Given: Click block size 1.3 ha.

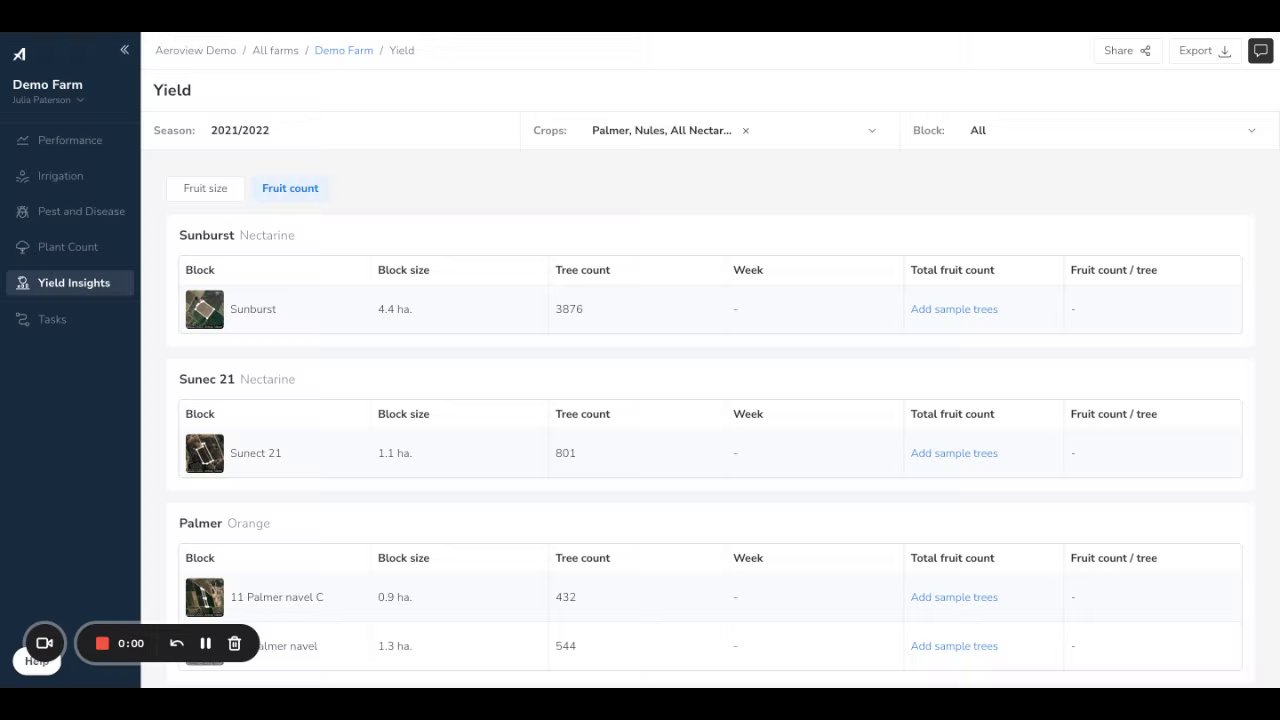Looking at the screenshot, I should [395, 646].
